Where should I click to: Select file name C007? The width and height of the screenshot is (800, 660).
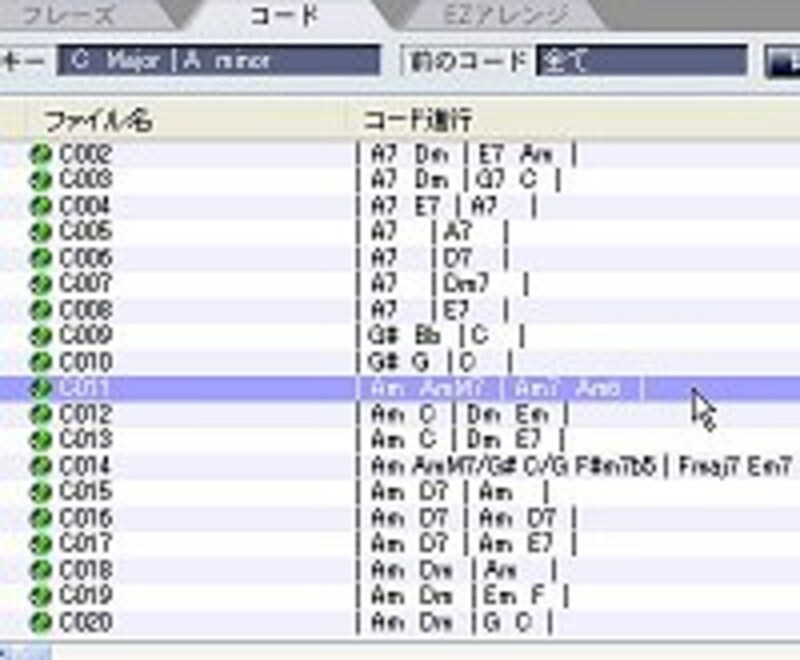[85, 284]
